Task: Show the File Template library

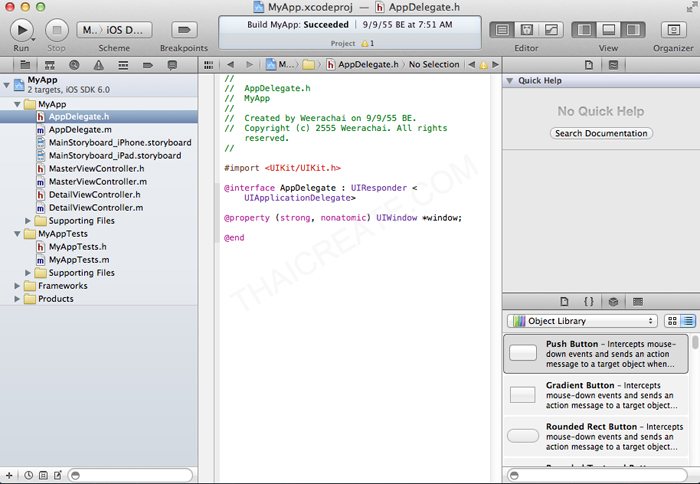Action: [564, 302]
